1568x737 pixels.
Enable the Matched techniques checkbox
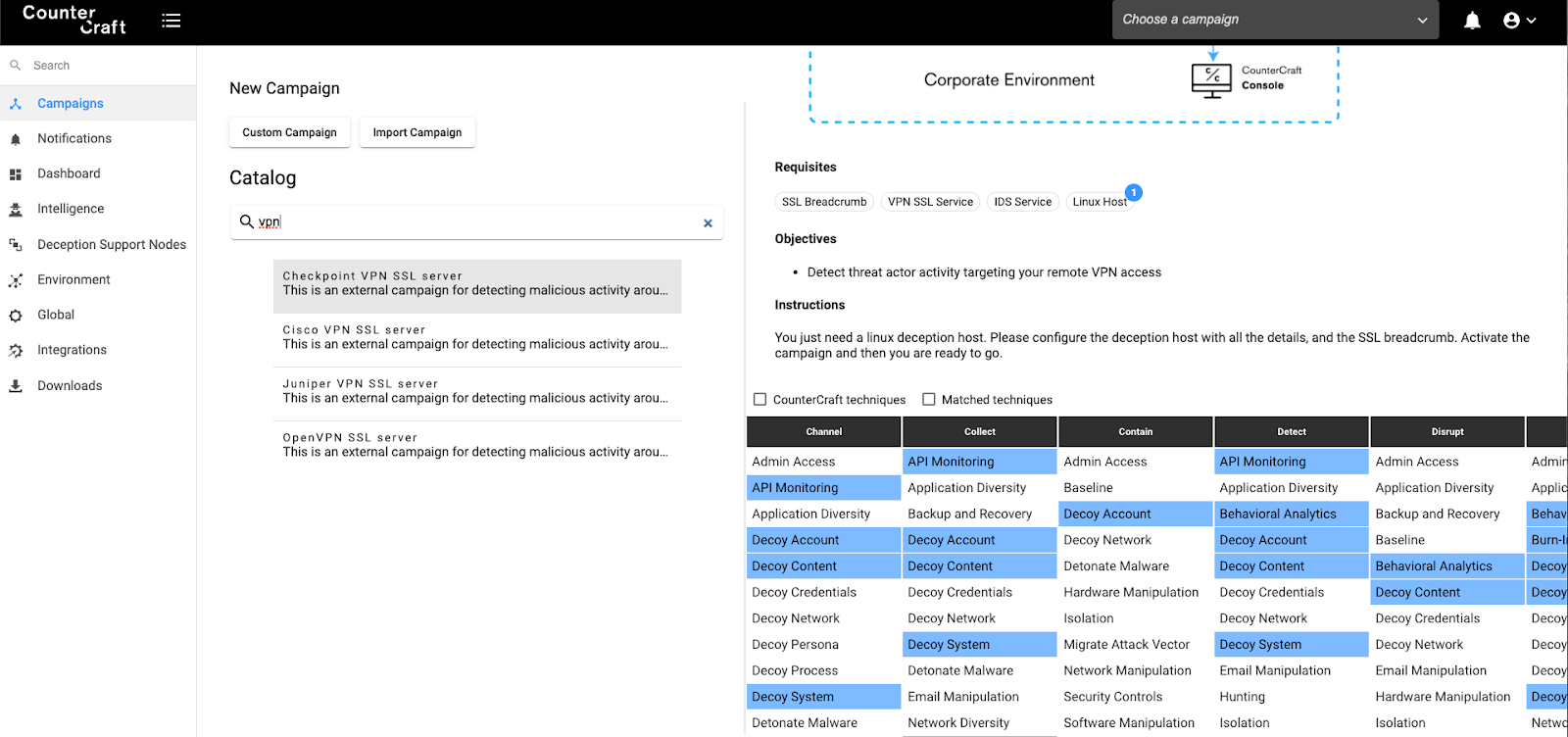coord(928,399)
